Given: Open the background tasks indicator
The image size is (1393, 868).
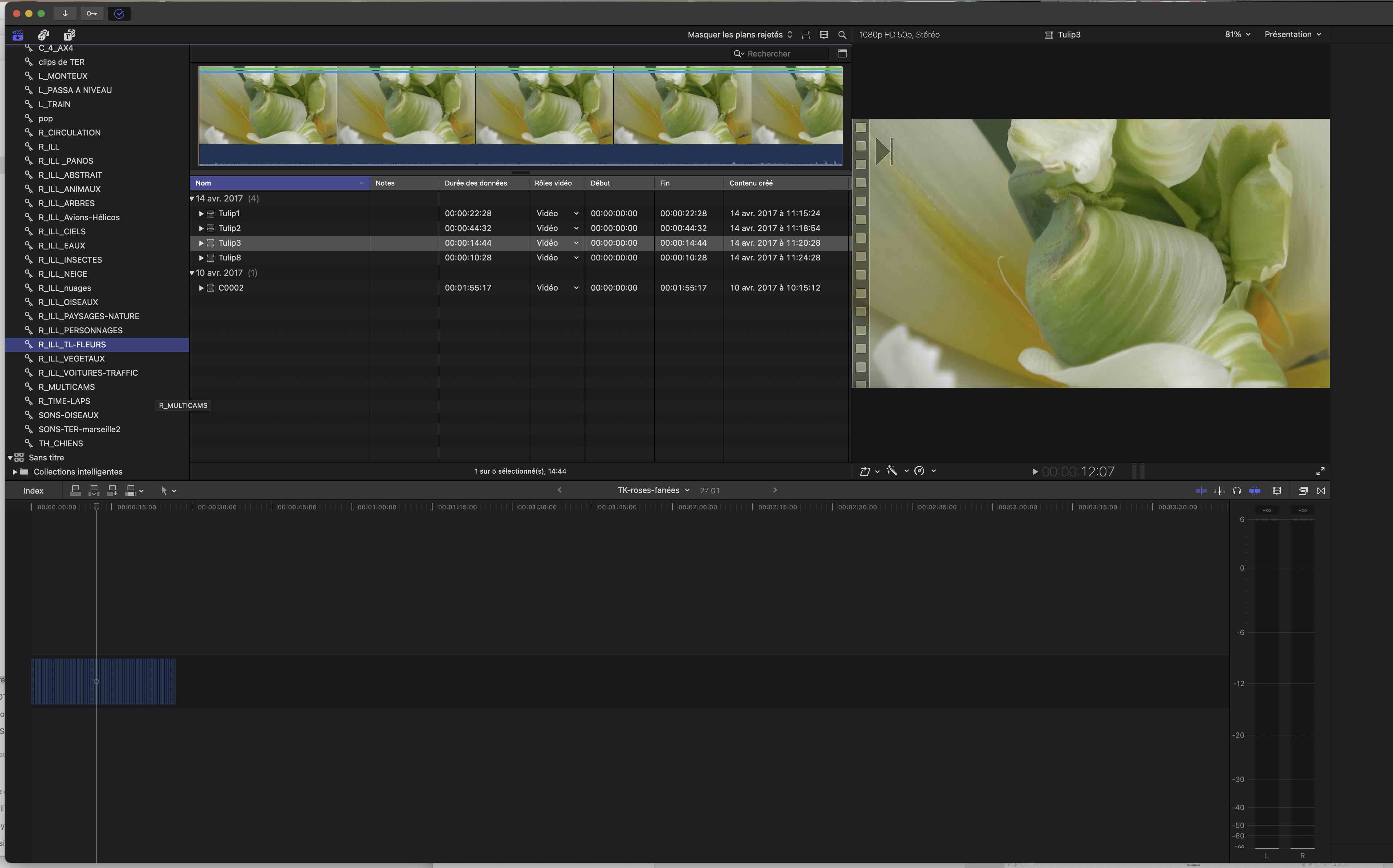Looking at the screenshot, I should (x=119, y=13).
